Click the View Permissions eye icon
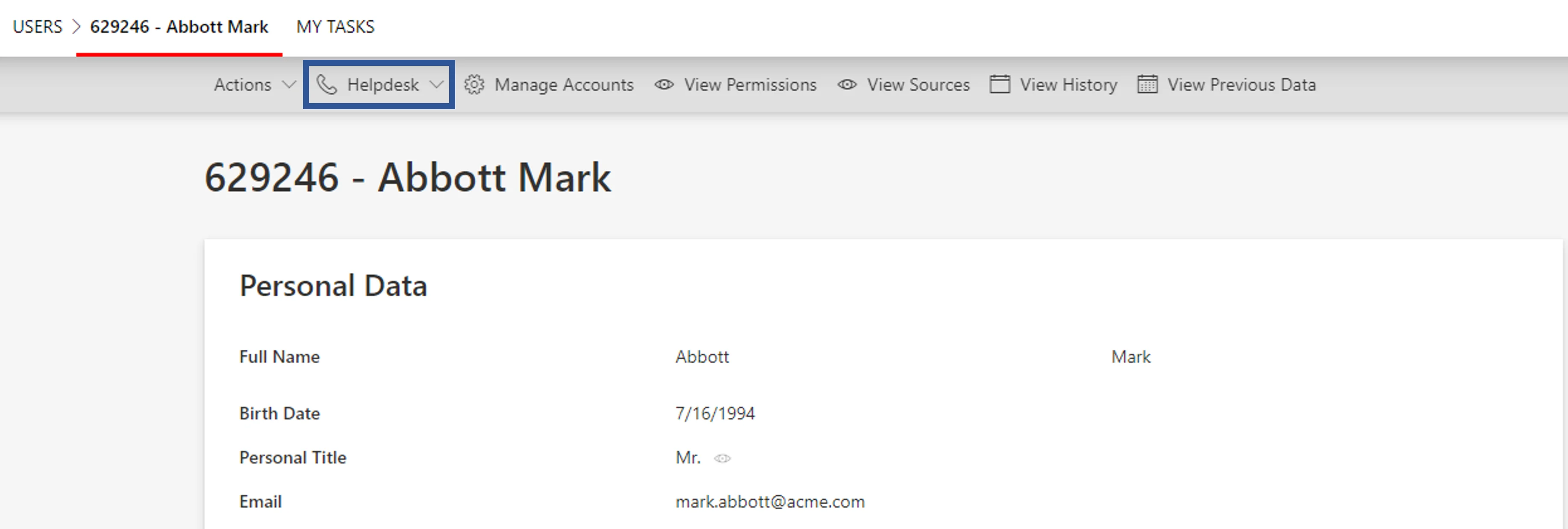Image resolution: width=1568 pixels, height=529 pixels. pyautogui.click(x=664, y=85)
